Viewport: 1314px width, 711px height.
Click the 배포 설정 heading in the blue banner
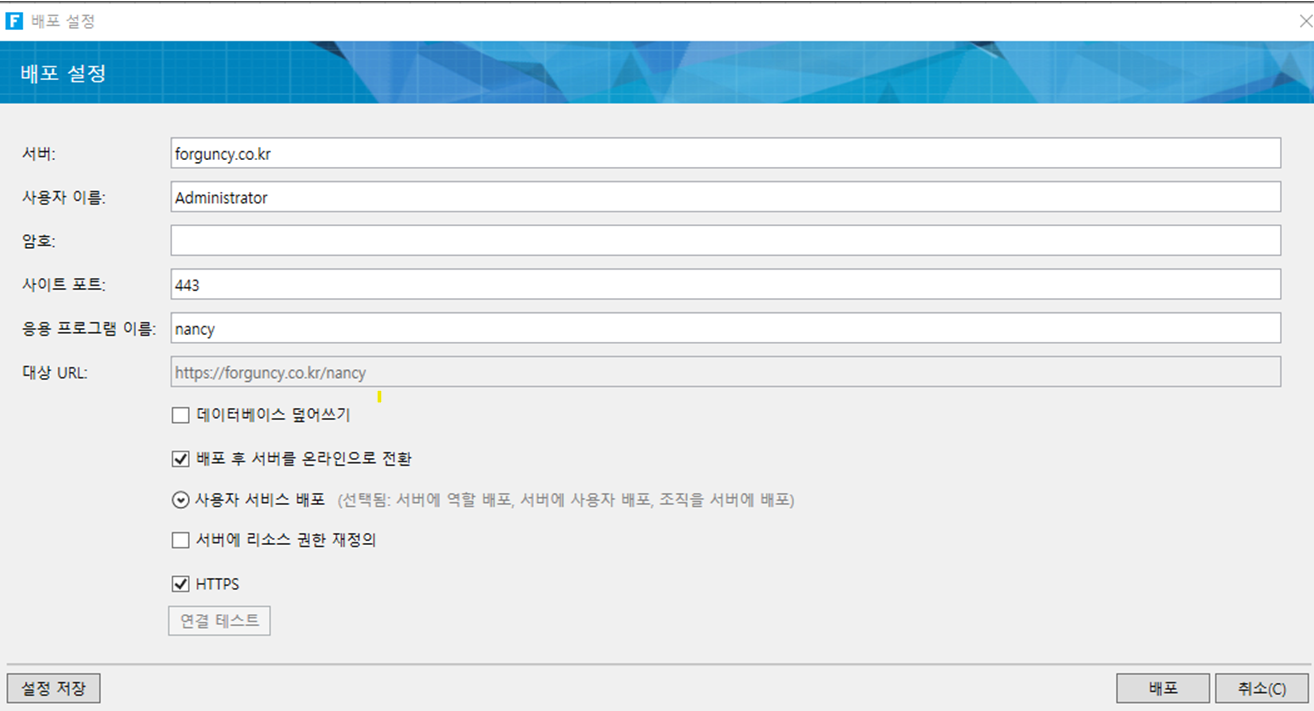63,73
